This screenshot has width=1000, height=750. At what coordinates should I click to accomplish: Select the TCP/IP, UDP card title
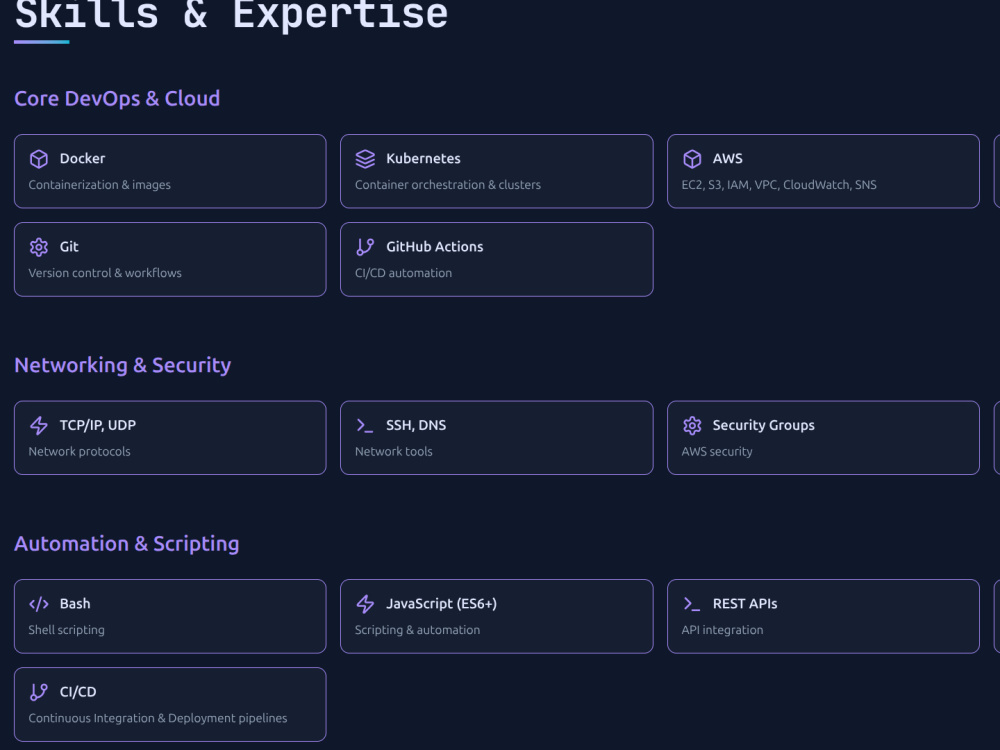click(98, 425)
